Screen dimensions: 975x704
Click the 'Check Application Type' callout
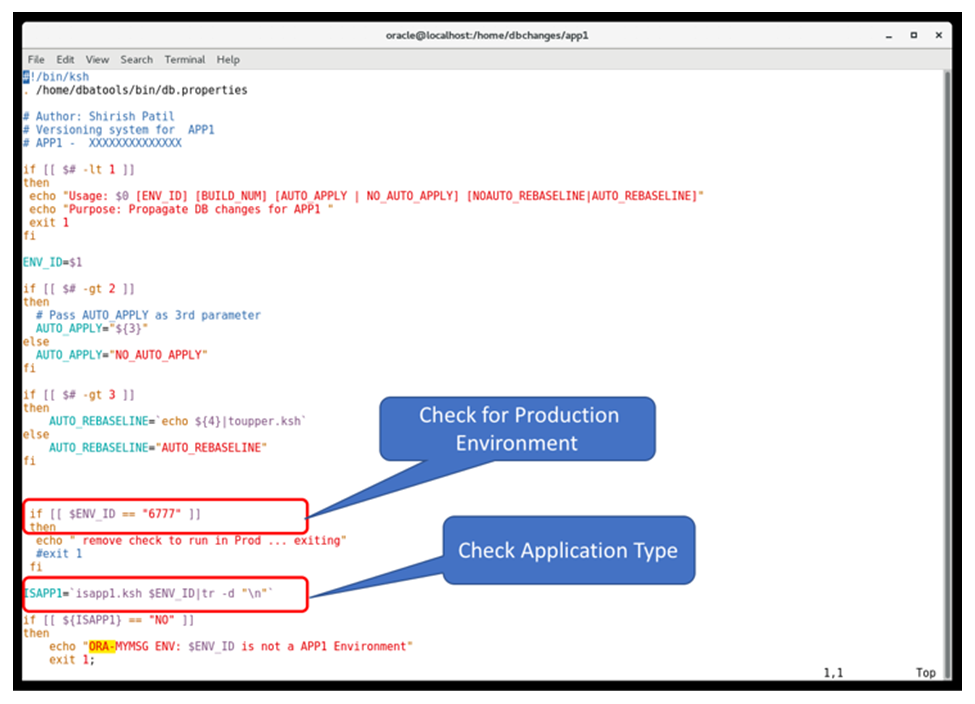tap(567, 550)
